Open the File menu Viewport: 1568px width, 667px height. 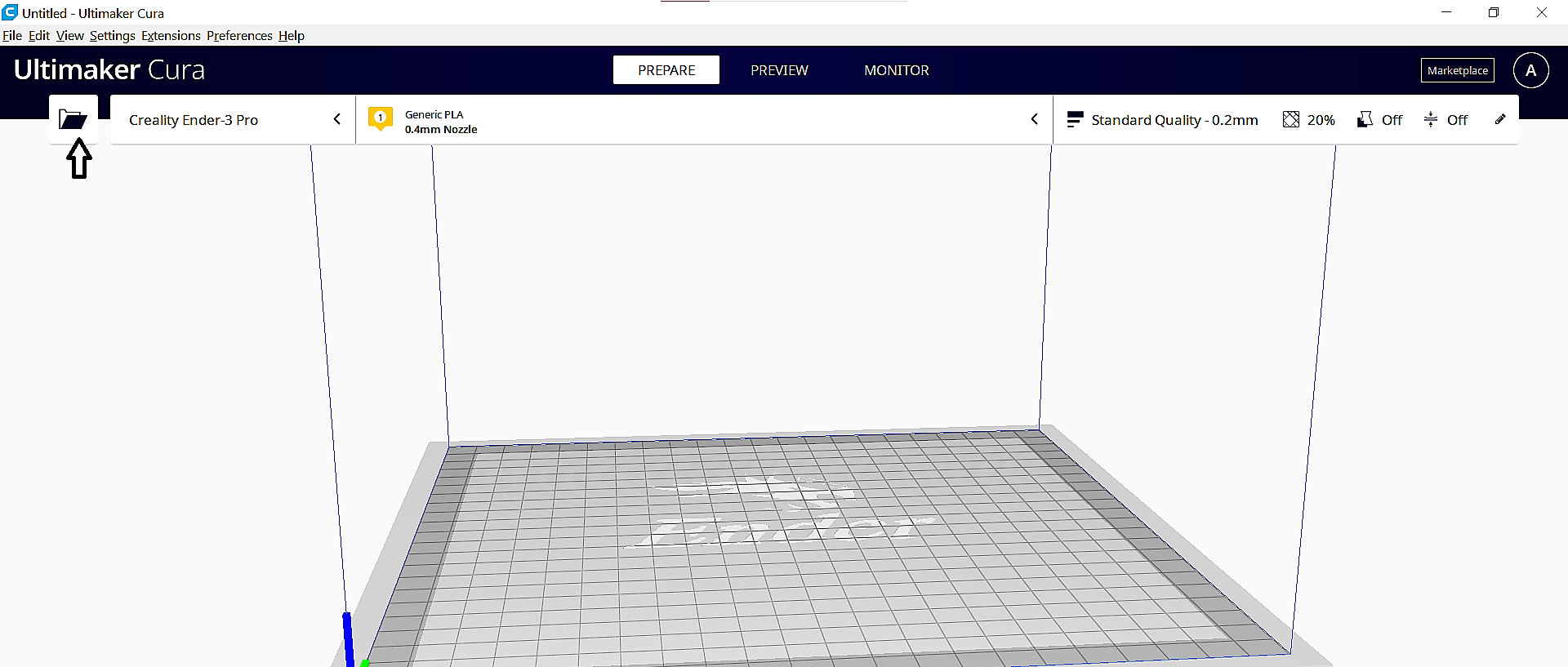(x=12, y=36)
